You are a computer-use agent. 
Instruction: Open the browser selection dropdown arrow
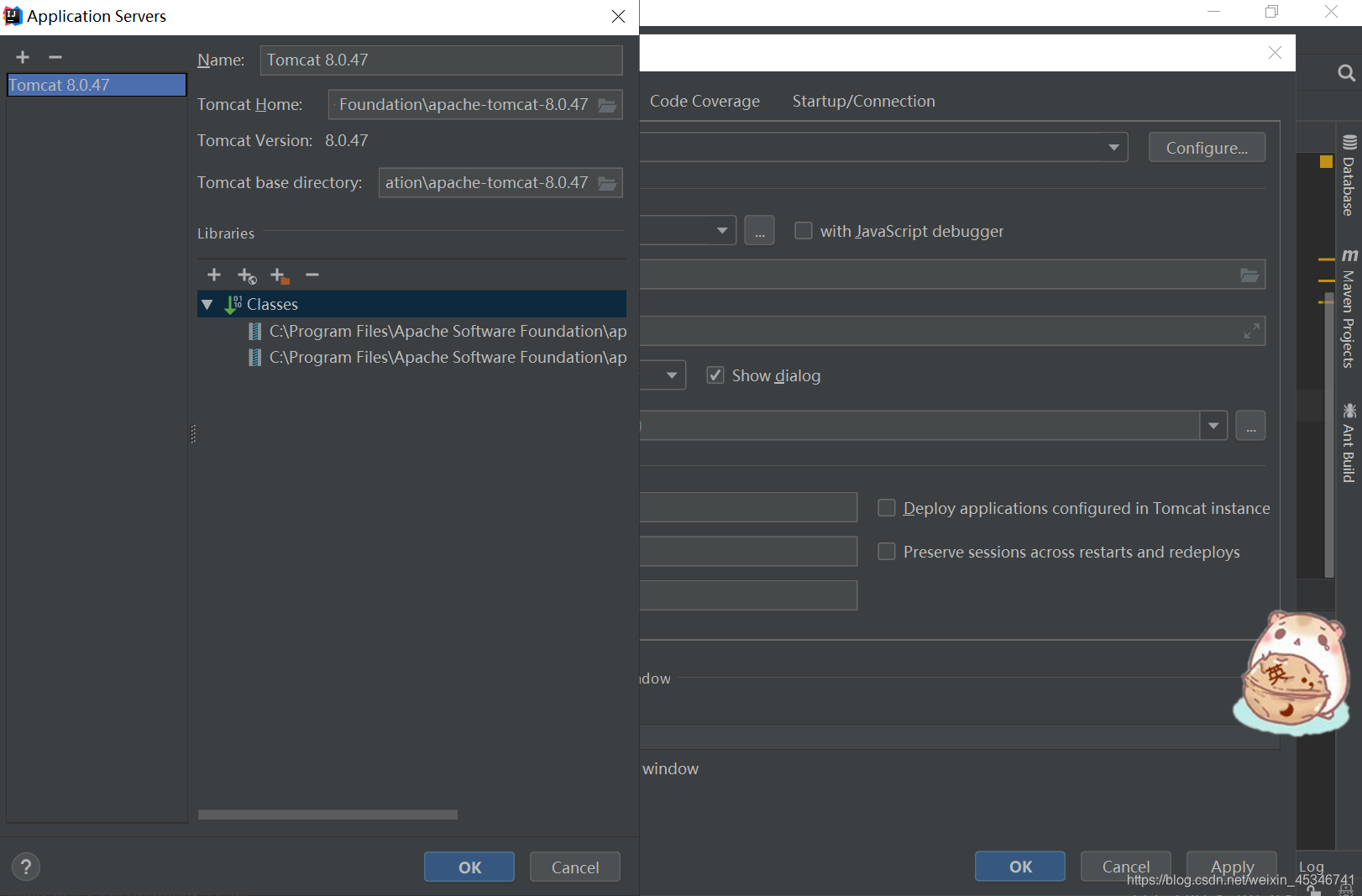[x=722, y=230]
